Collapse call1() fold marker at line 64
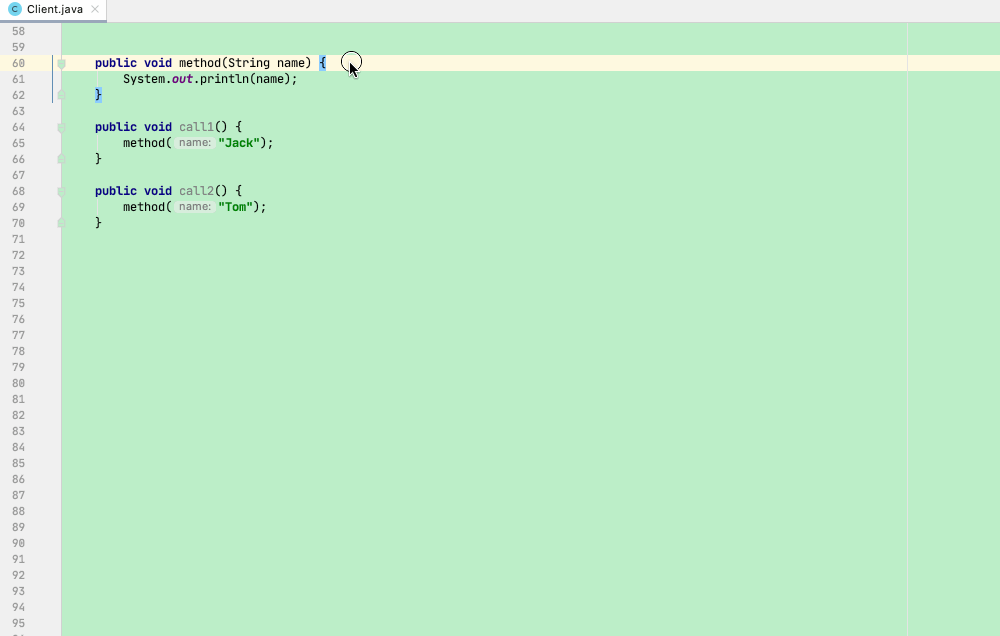The width and height of the screenshot is (1000, 636). point(62,128)
